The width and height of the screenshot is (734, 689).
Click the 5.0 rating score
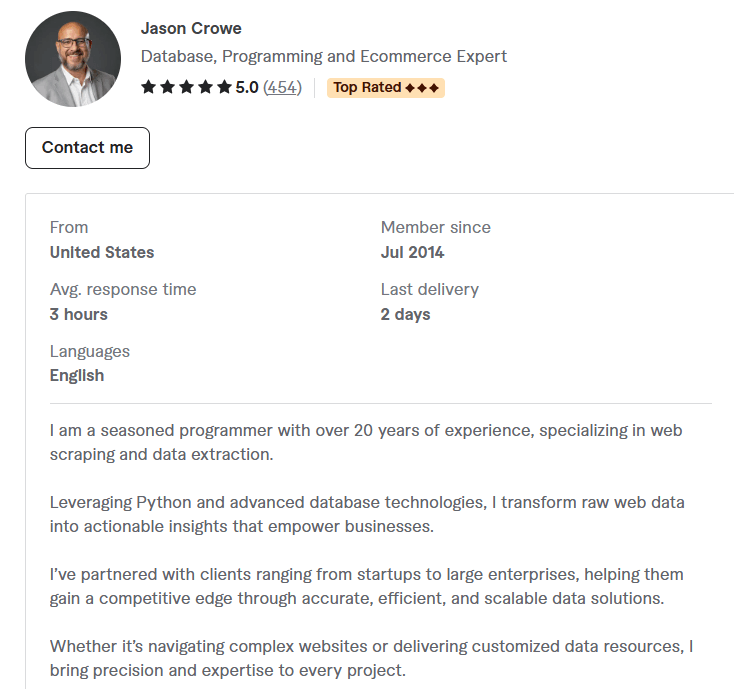click(x=247, y=88)
